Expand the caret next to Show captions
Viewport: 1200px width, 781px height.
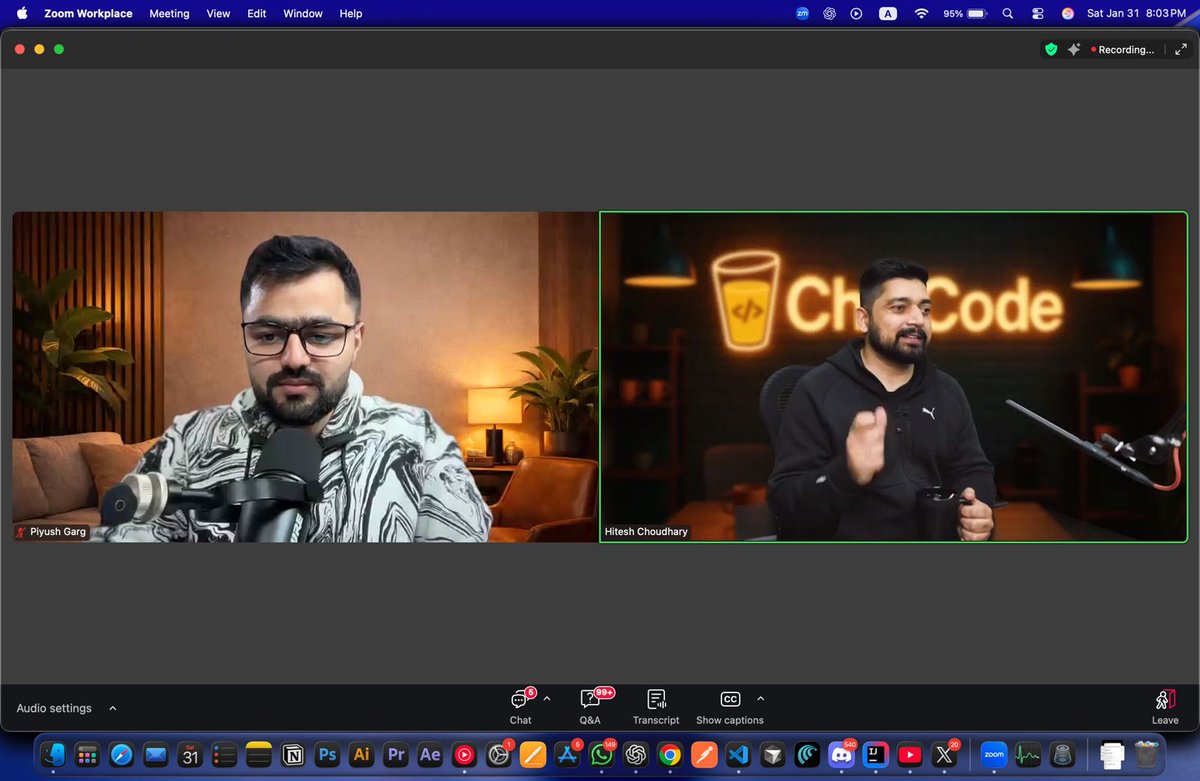point(761,699)
